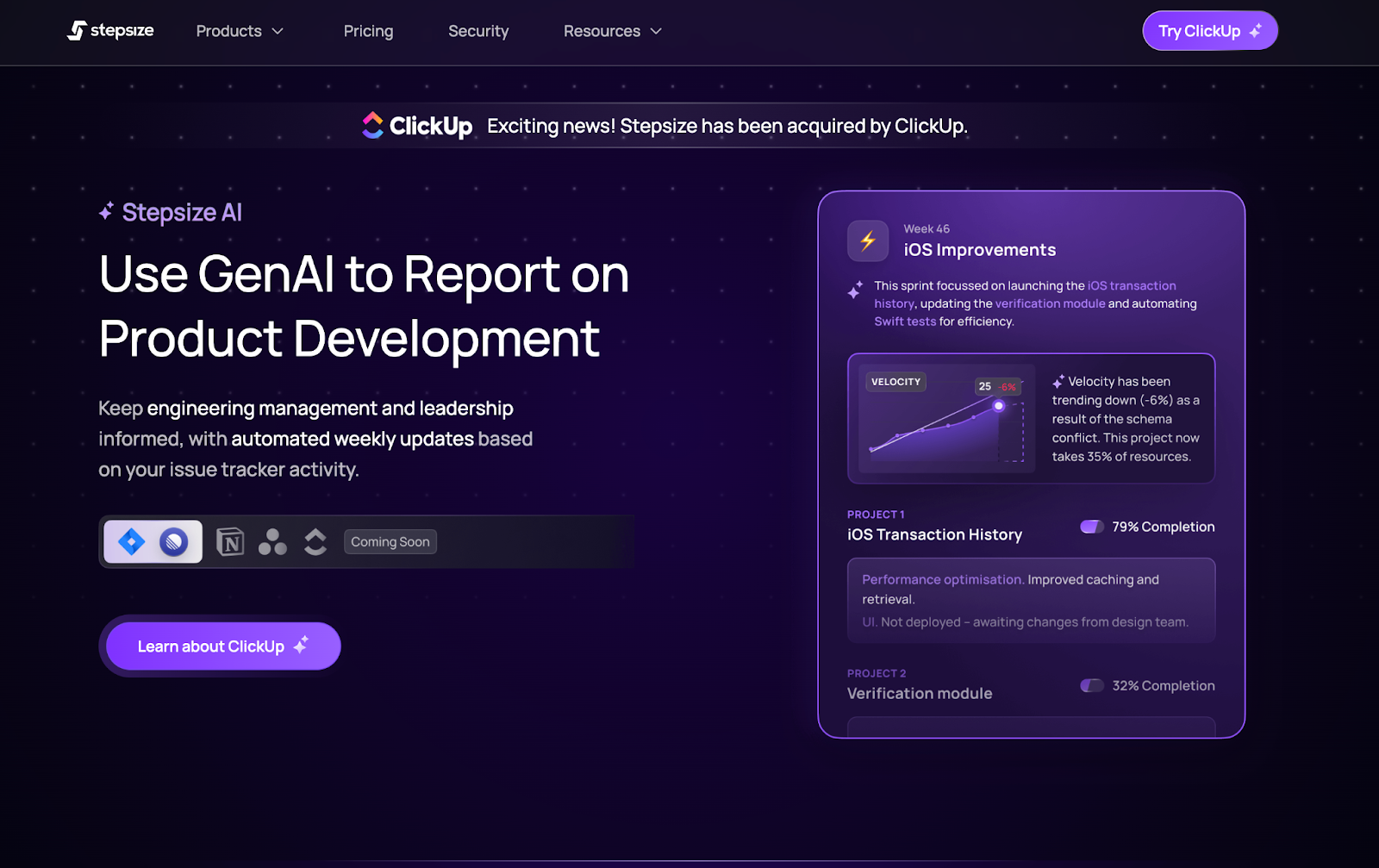This screenshot has width=1379, height=868.
Task: Click the velocity chart data point marker
Action: (999, 406)
